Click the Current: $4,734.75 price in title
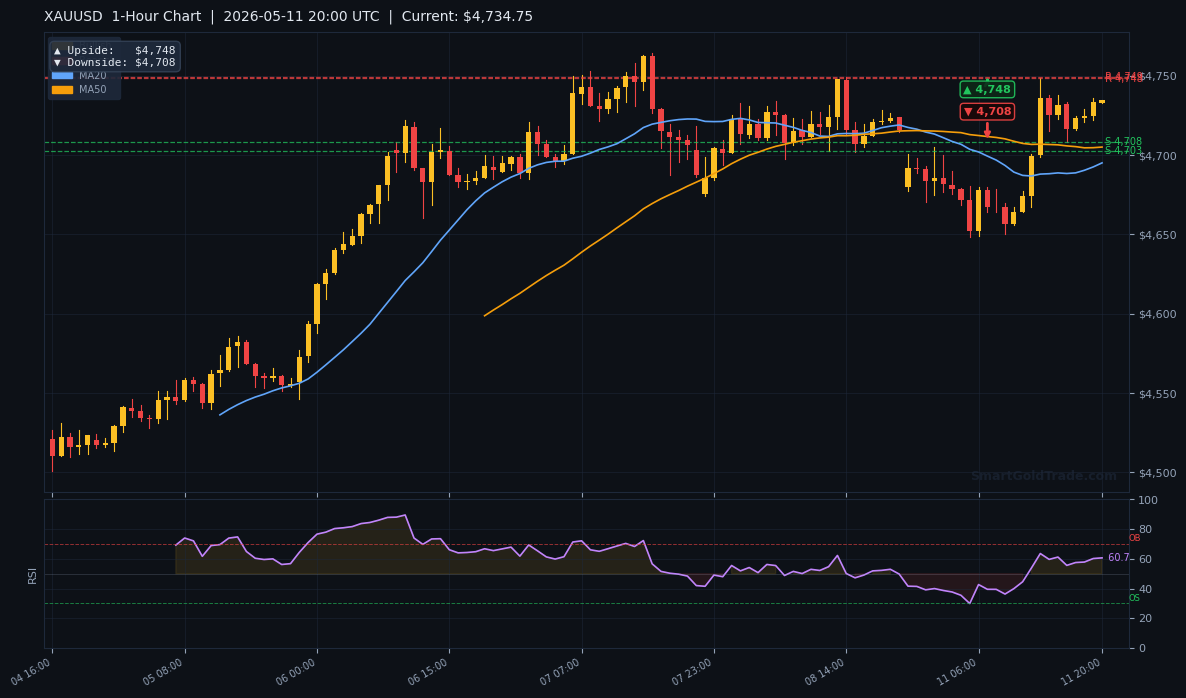Viewport: 1186px width, 698px height. 467,17
